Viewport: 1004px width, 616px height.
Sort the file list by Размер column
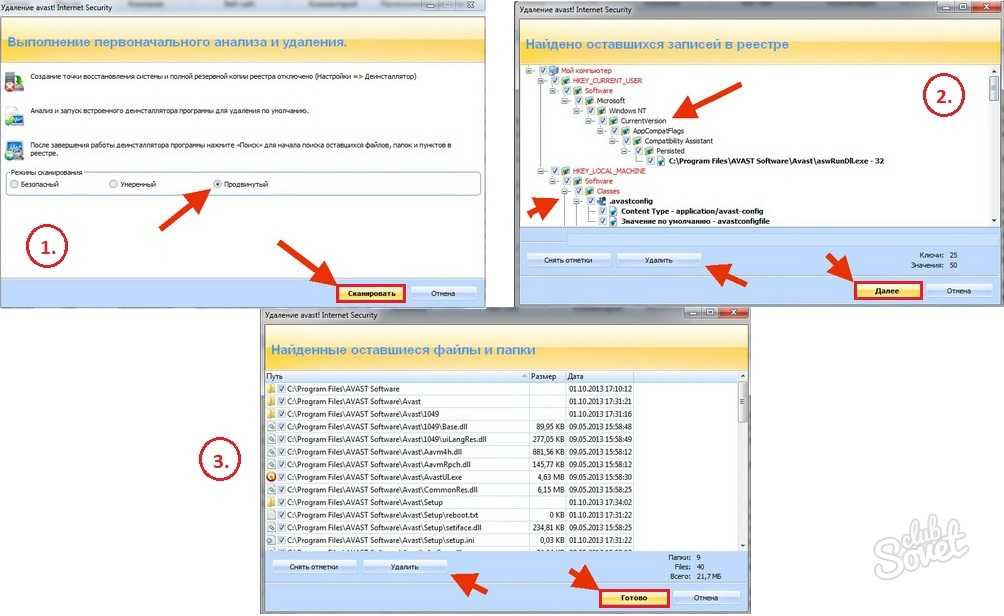(x=546, y=376)
